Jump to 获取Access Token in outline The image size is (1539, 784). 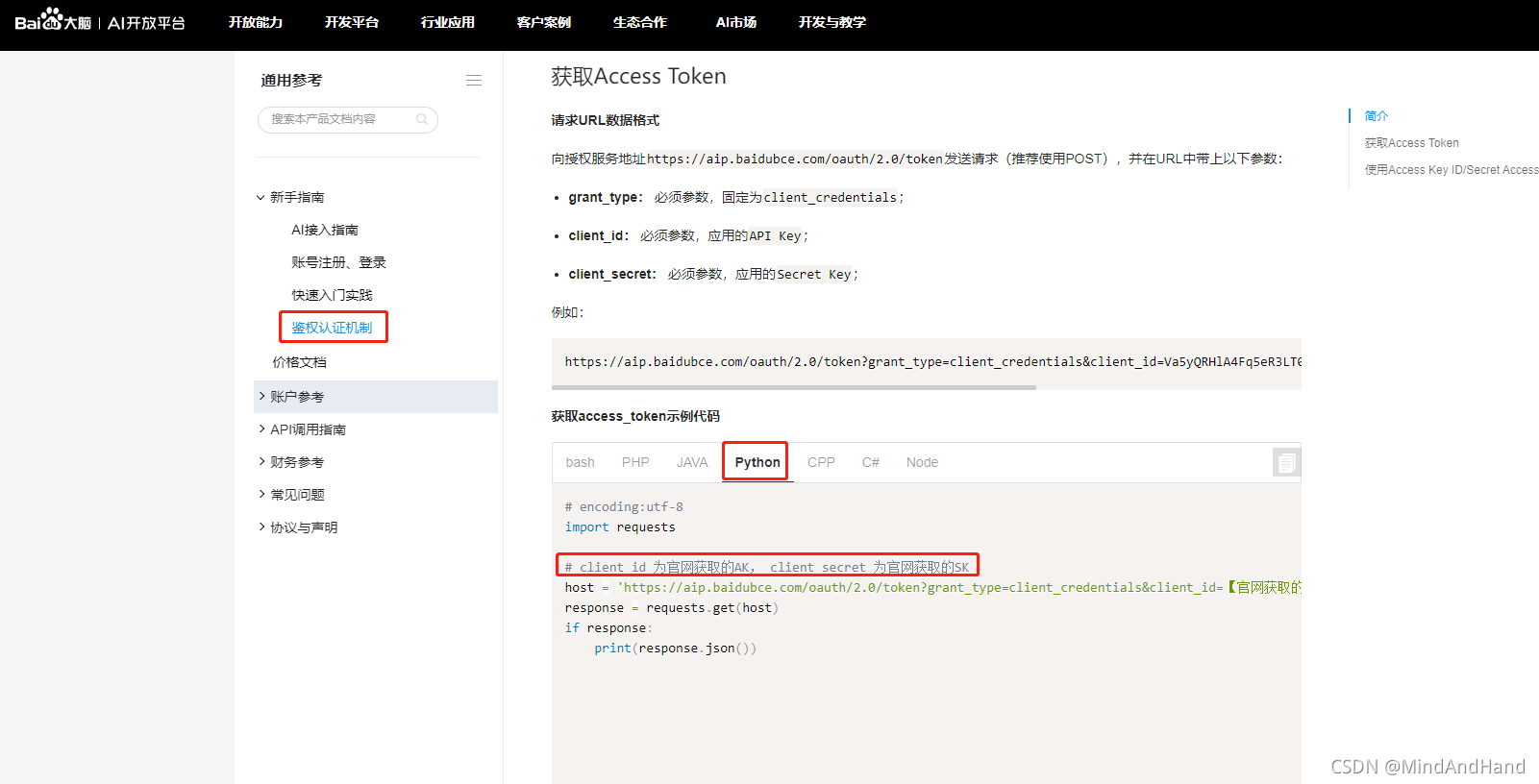click(1412, 143)
